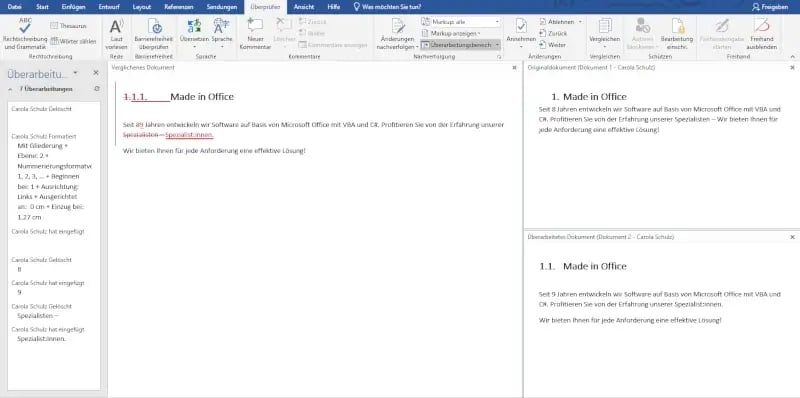Viewport: 800px width, 398px height.
Task: Run Rechtschreibung und Grammatik check
Action: coord(25,33)
